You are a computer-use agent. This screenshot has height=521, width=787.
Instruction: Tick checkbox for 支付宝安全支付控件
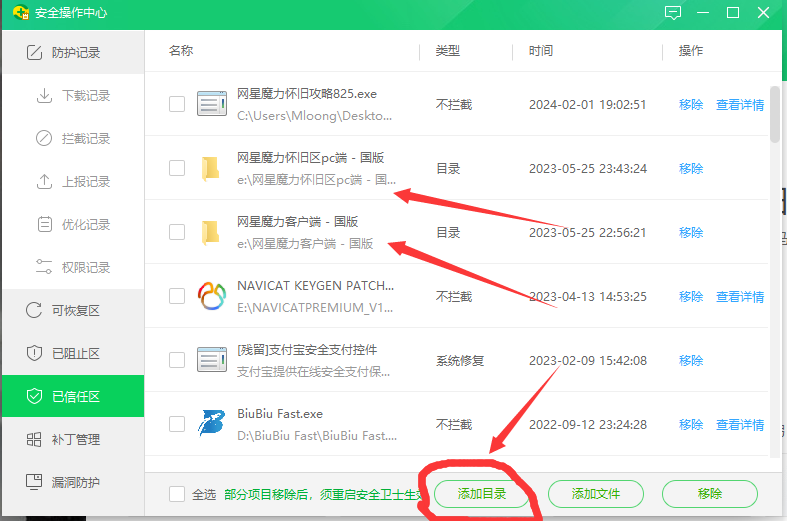tap(177, 360)
